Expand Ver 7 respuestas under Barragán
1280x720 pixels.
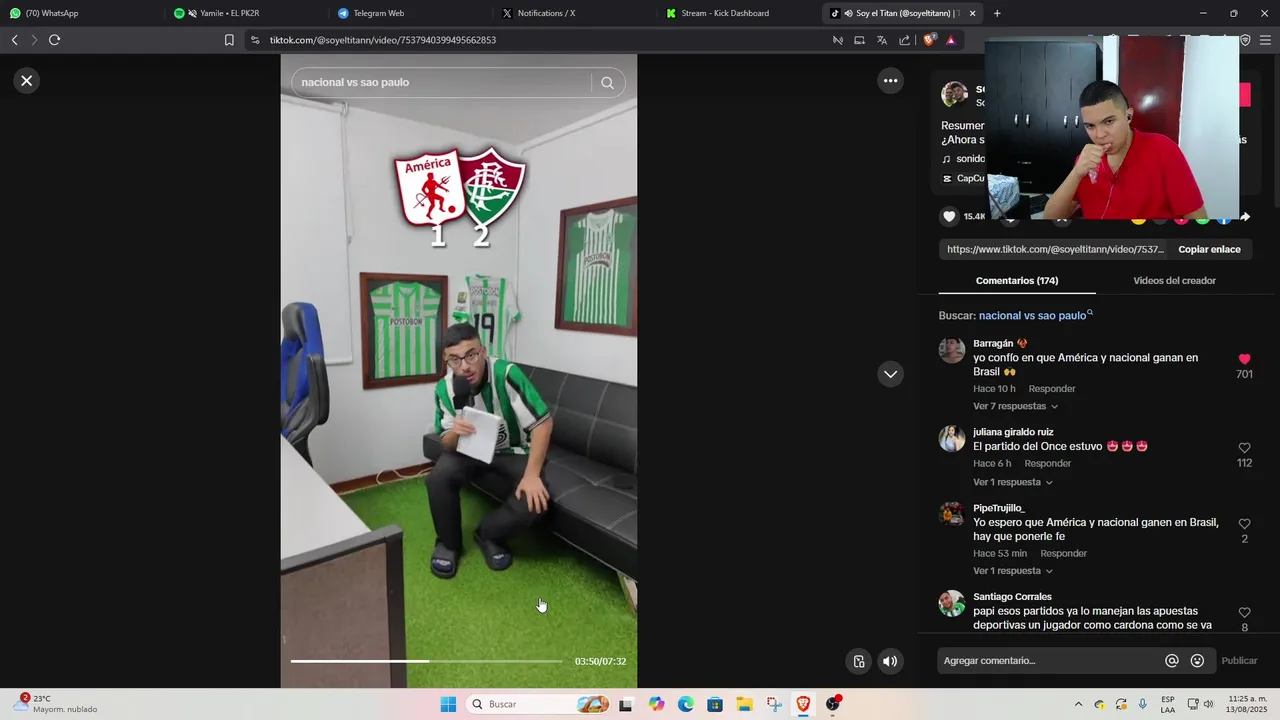[1015, 406]
